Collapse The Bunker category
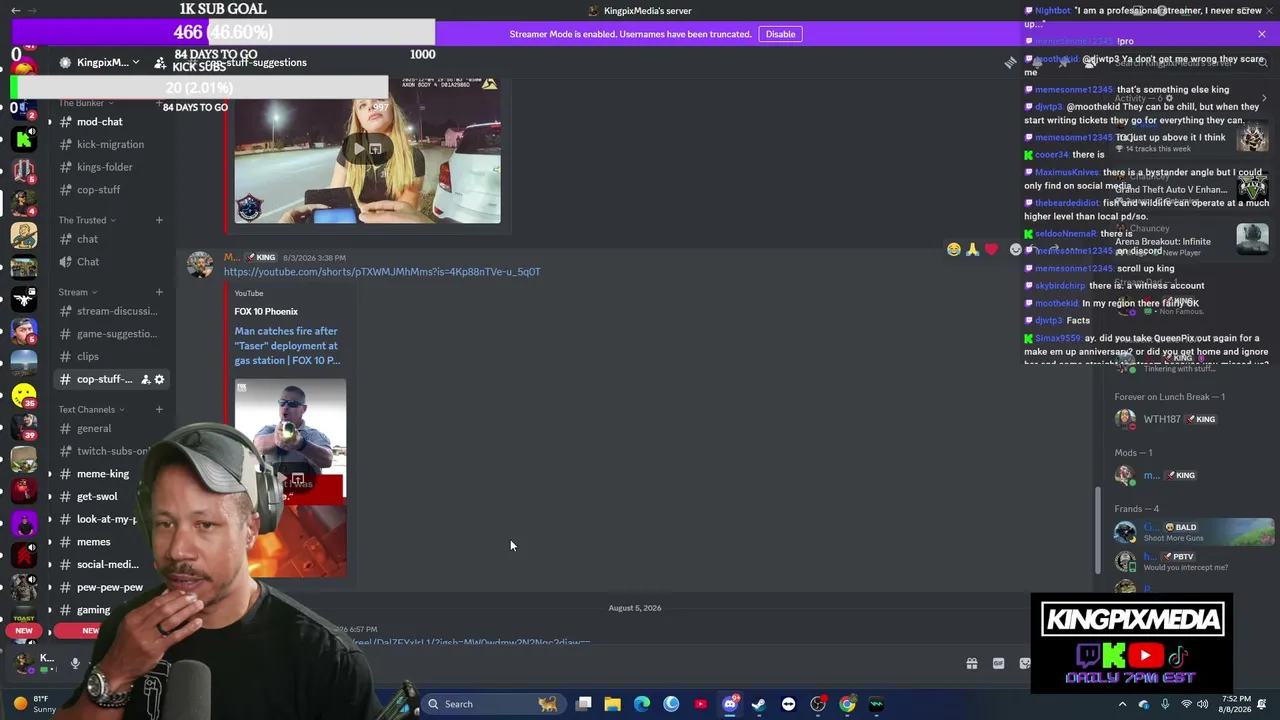This screenshot has height=720, width=1280. tap(86, 103)
